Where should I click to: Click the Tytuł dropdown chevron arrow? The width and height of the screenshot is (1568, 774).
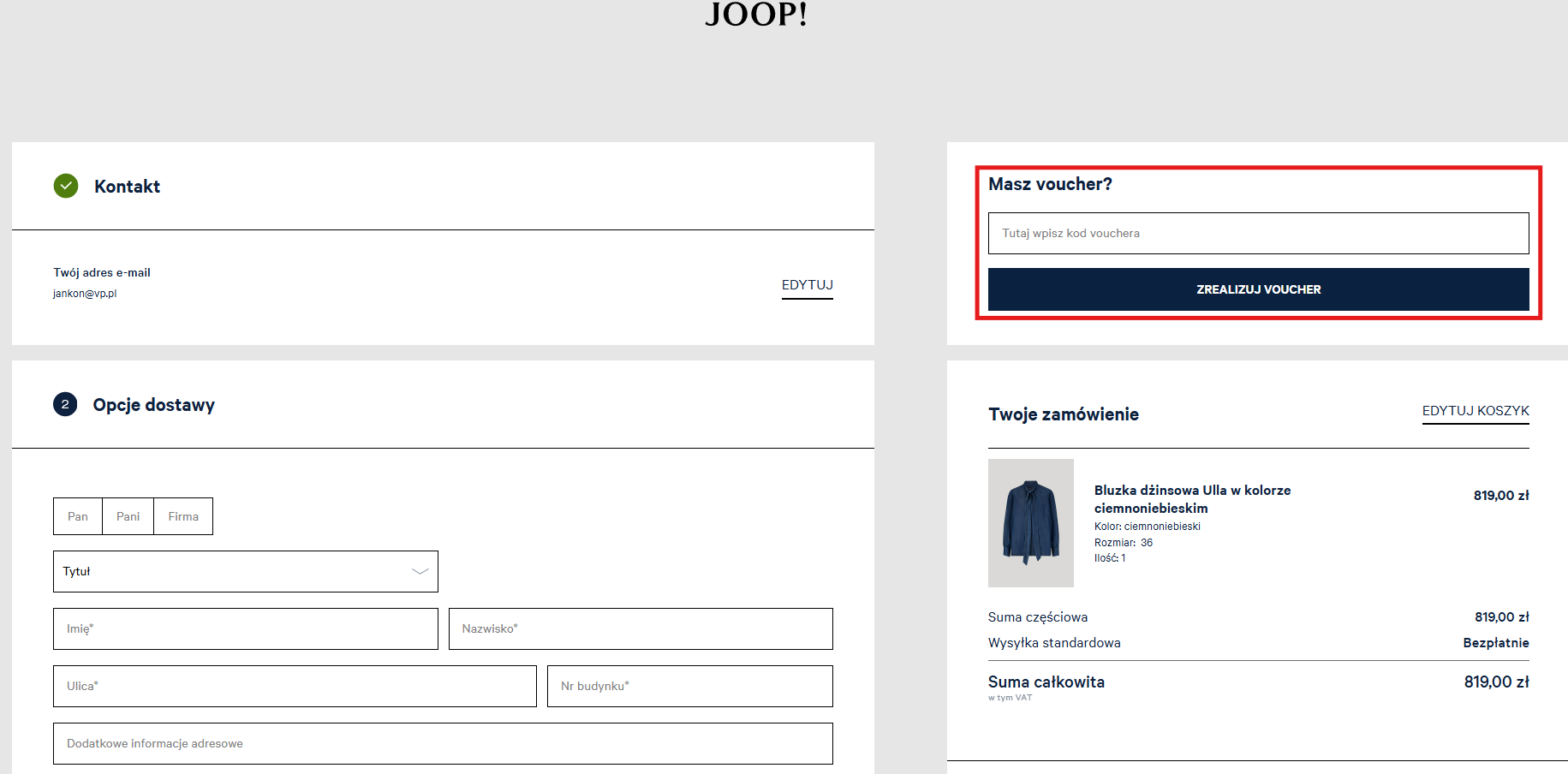[420, 572]
